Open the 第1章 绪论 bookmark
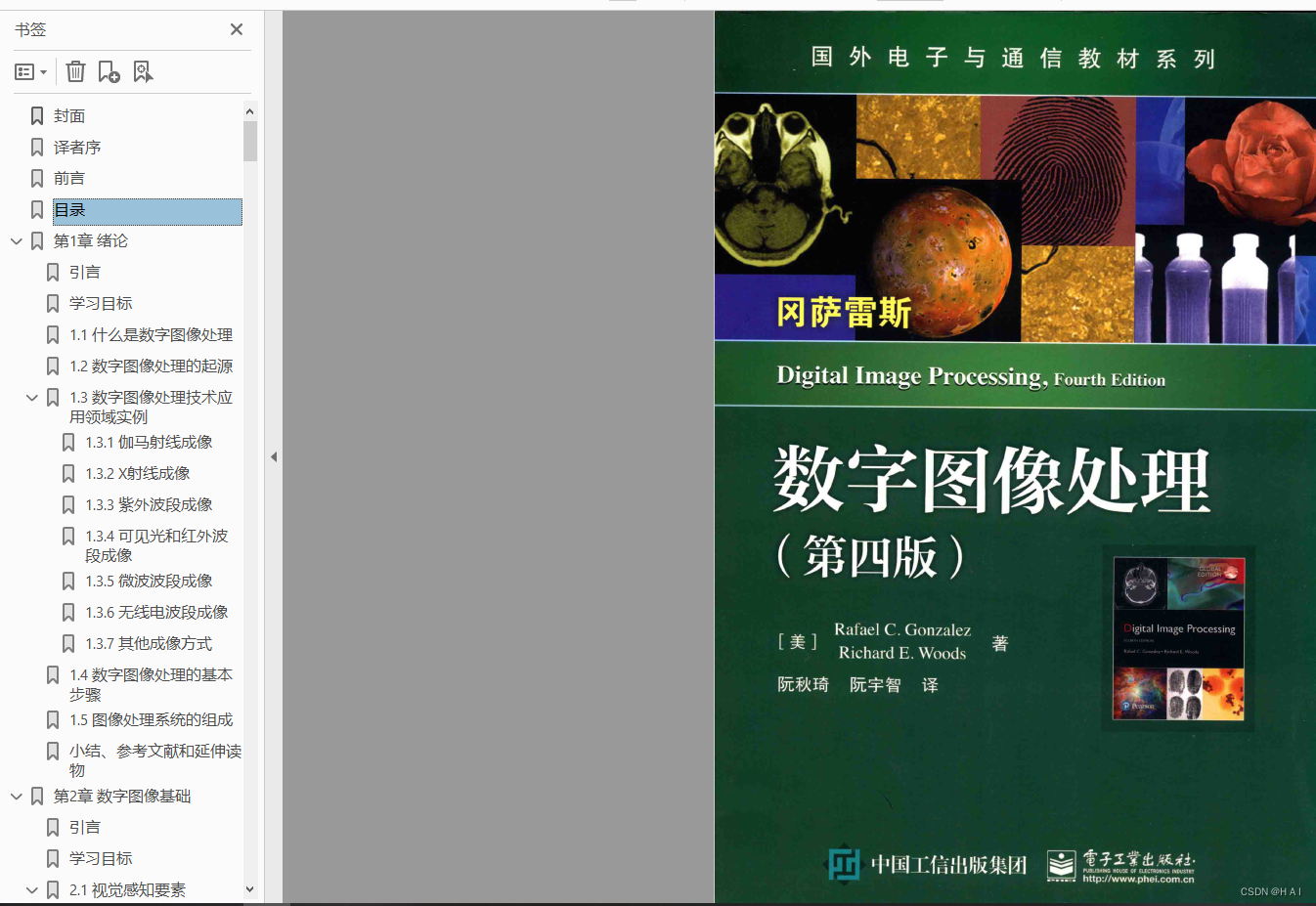This screenshot has width=1316, height=906. click(x=91, y=241)
